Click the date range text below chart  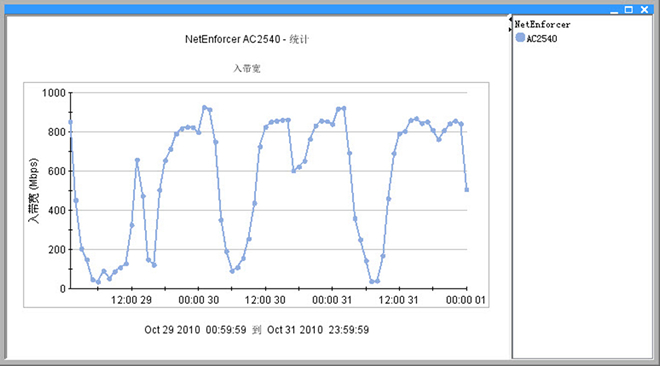click(256, 329)
